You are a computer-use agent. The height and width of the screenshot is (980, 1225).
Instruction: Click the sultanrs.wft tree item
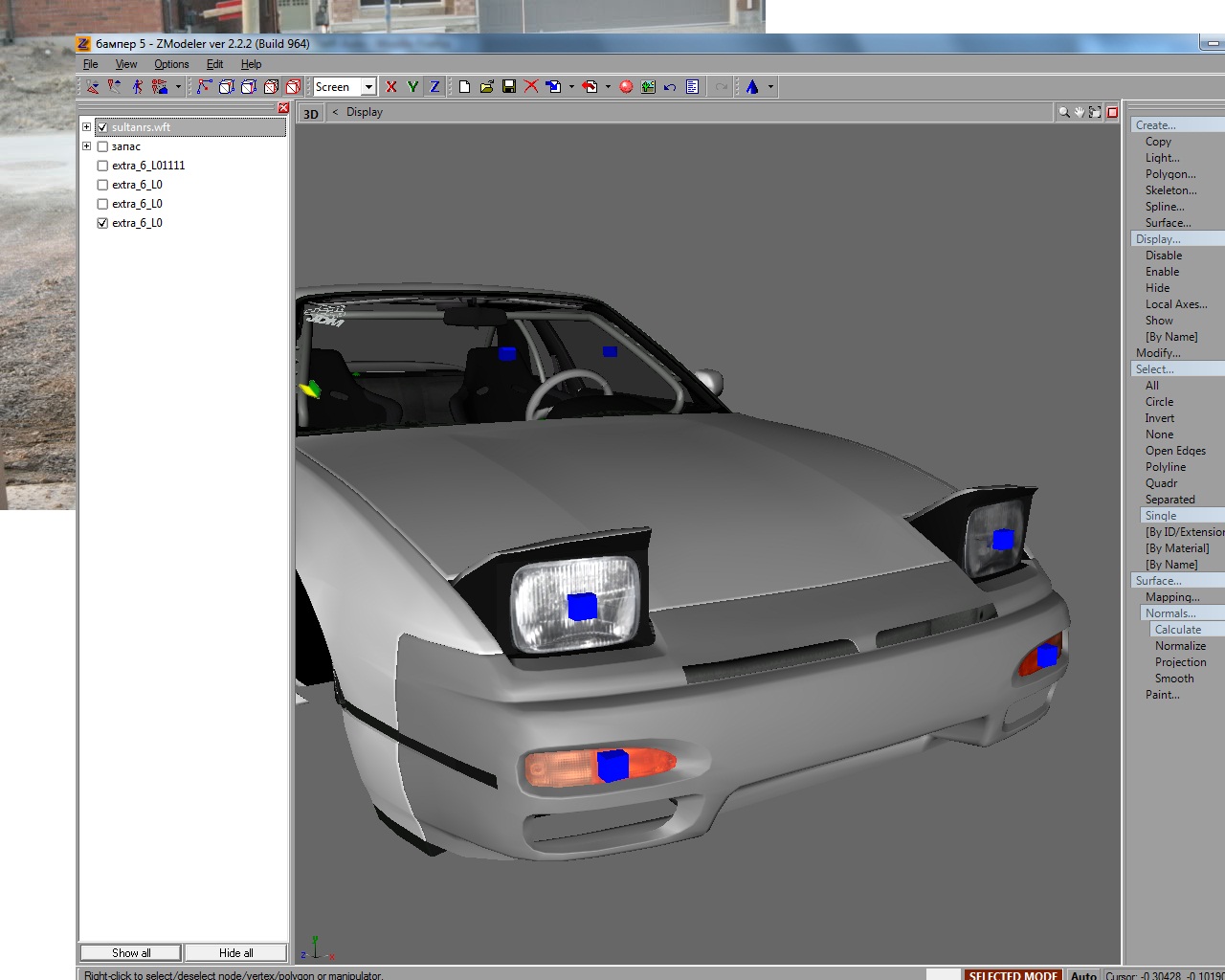(x=141, y=127)
